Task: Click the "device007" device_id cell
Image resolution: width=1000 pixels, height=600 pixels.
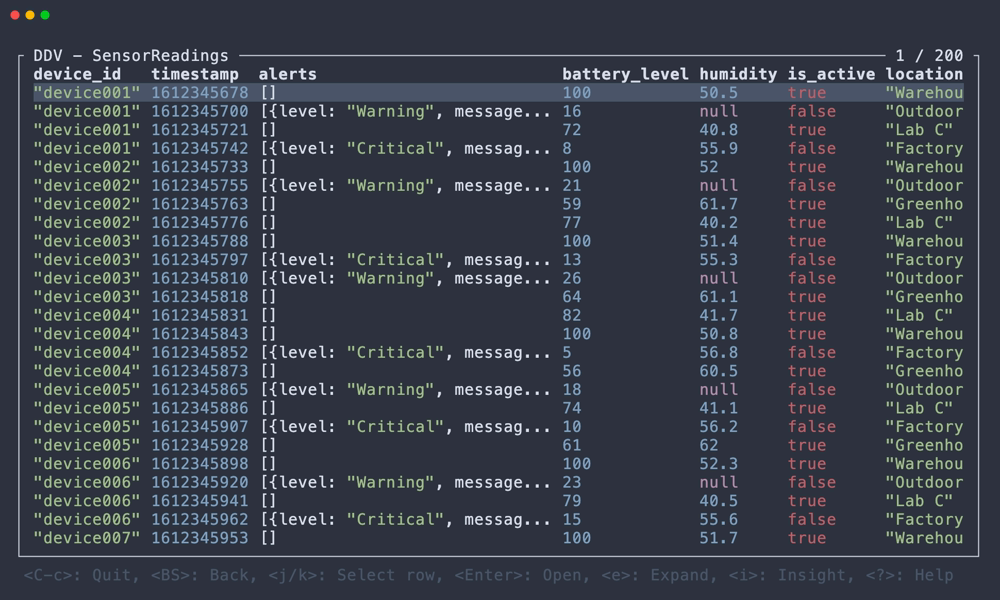Action: click(87, 537)
